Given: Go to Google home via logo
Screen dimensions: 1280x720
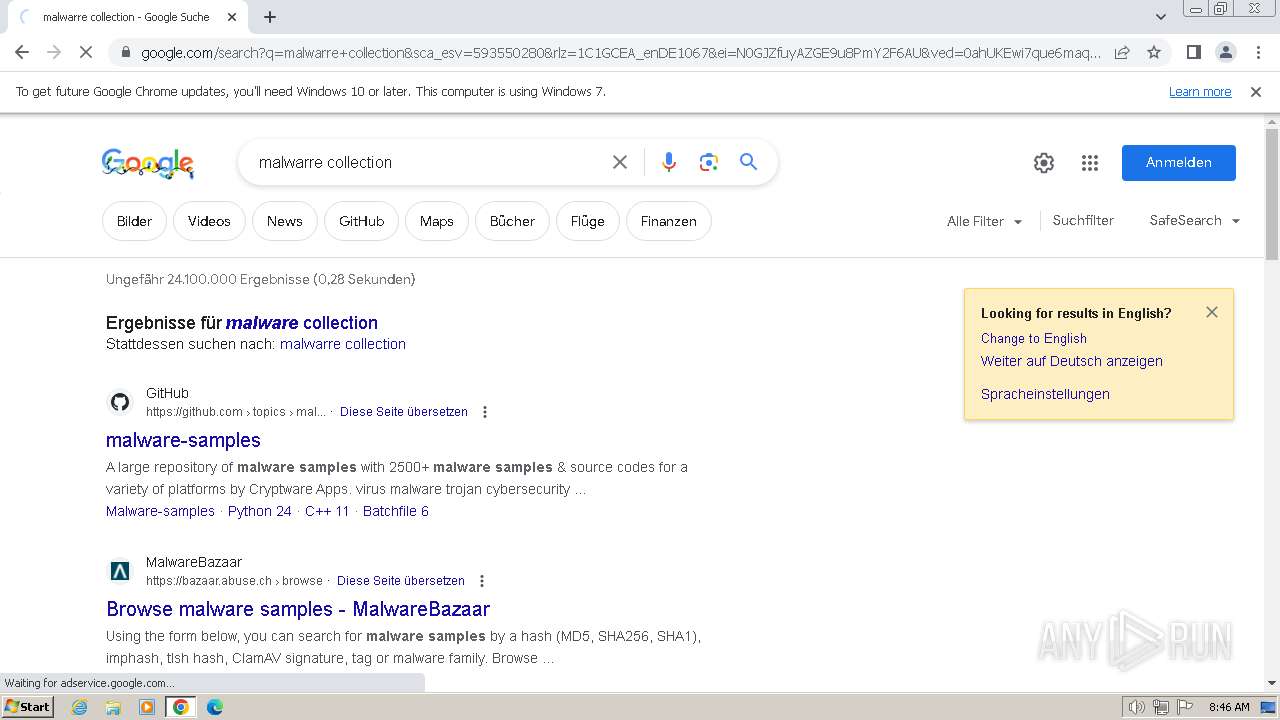Looking at the screenshot, I should (x=148, y=163).
